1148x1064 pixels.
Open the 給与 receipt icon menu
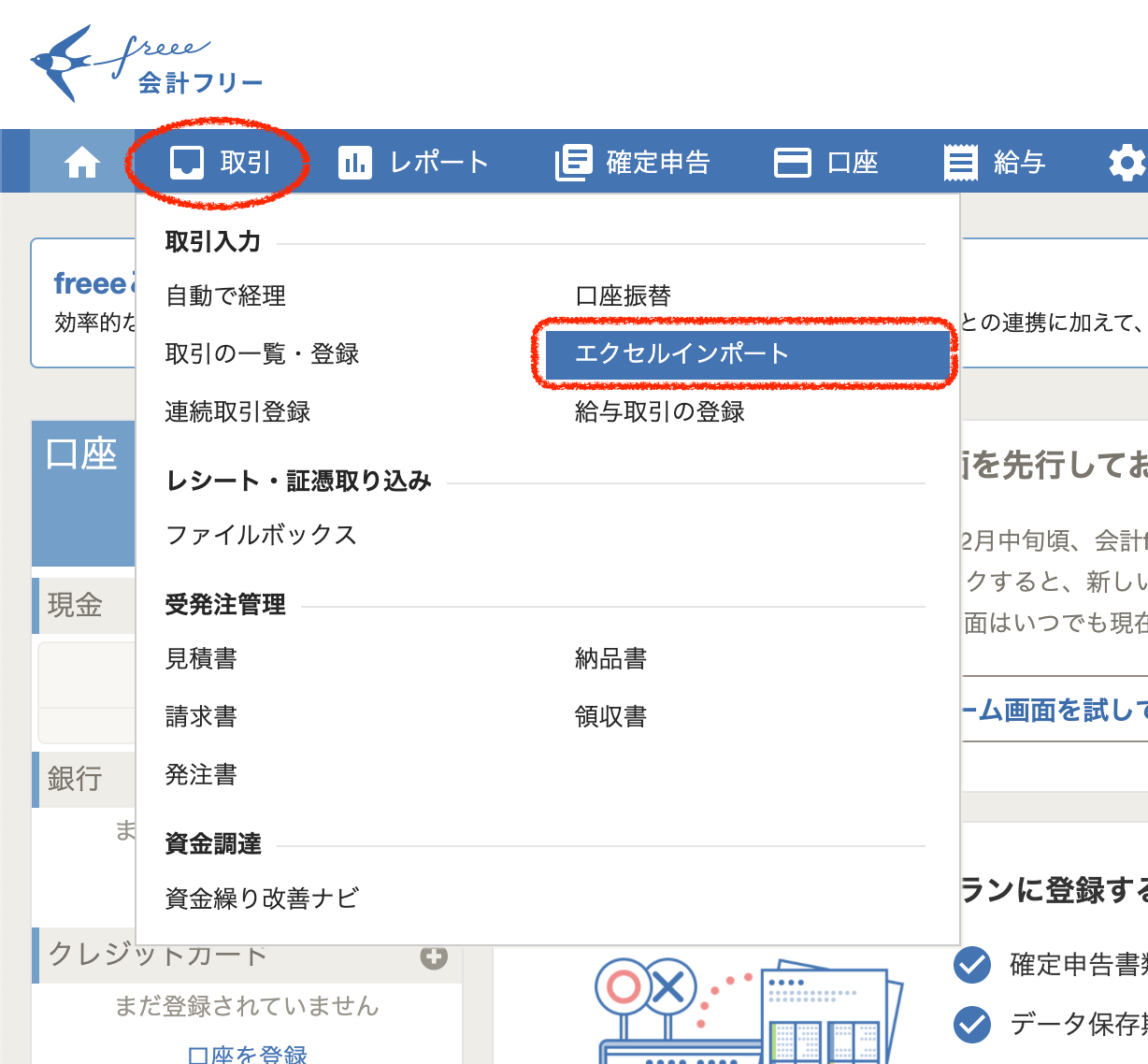pyautogui.click(x=960, y=163)
